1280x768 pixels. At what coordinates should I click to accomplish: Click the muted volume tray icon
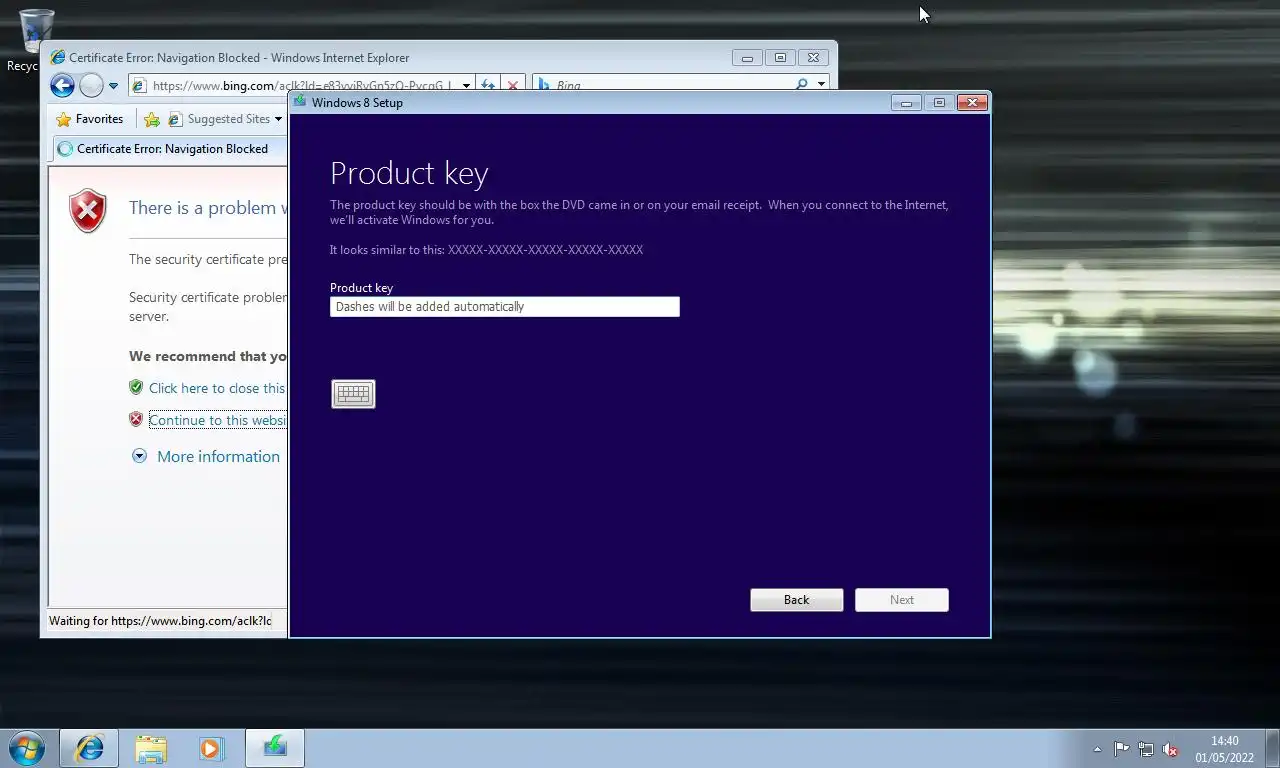tap(1170, 749)
